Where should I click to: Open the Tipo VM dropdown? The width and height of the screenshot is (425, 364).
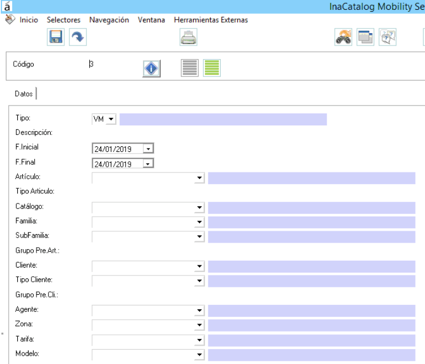coord(111,119)
